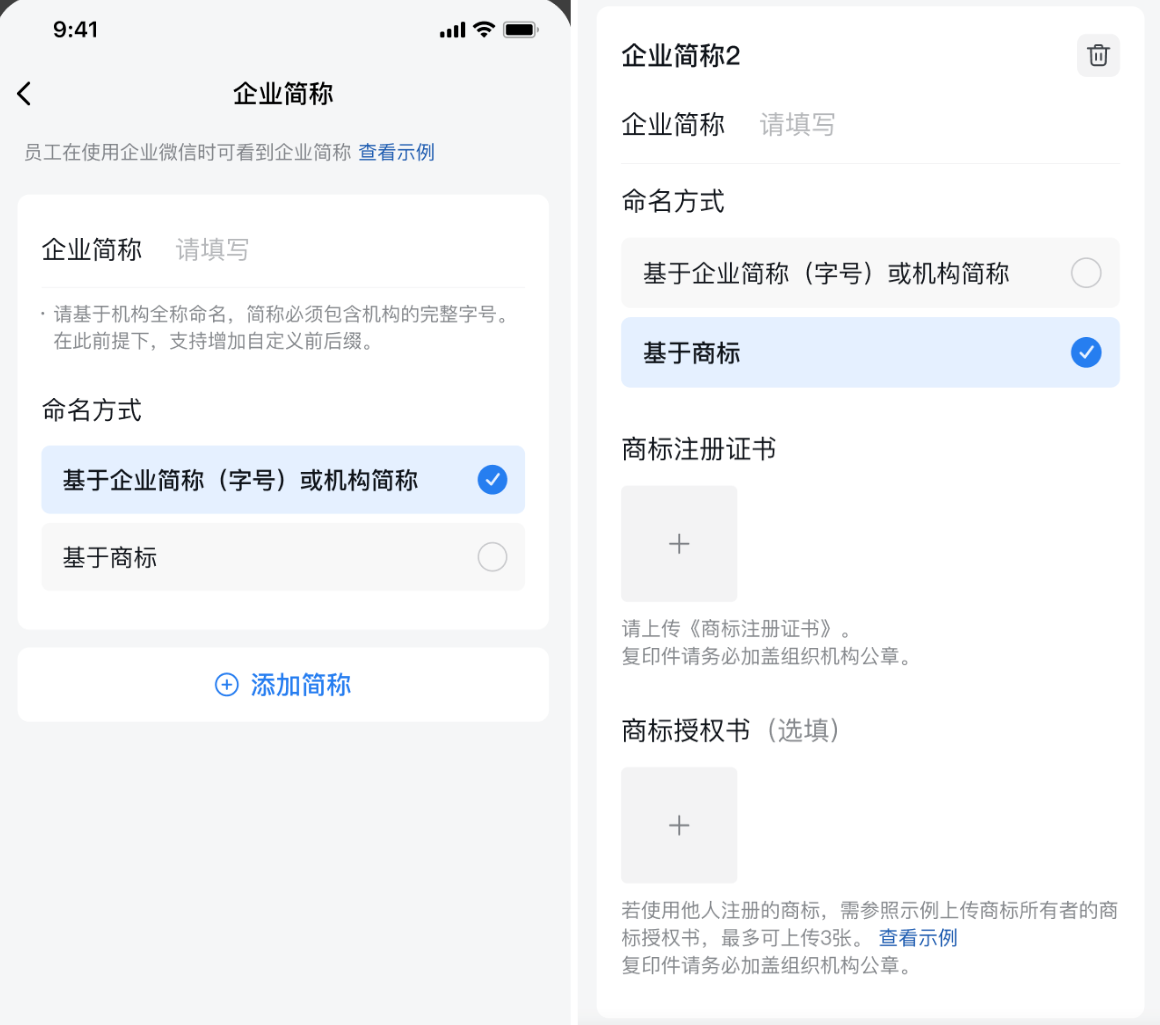Tap the cellular signal status icon
Screen dimensions: 1160x1025
point(452,30)
